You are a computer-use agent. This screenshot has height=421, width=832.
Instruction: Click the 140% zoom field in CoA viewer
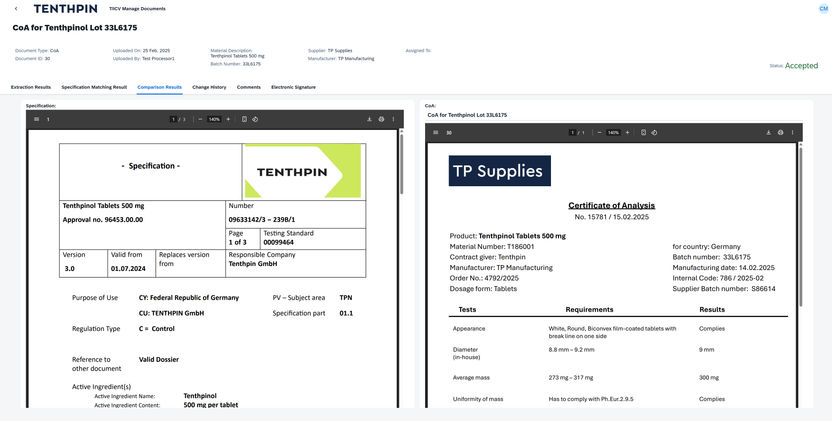pos(613,133)
